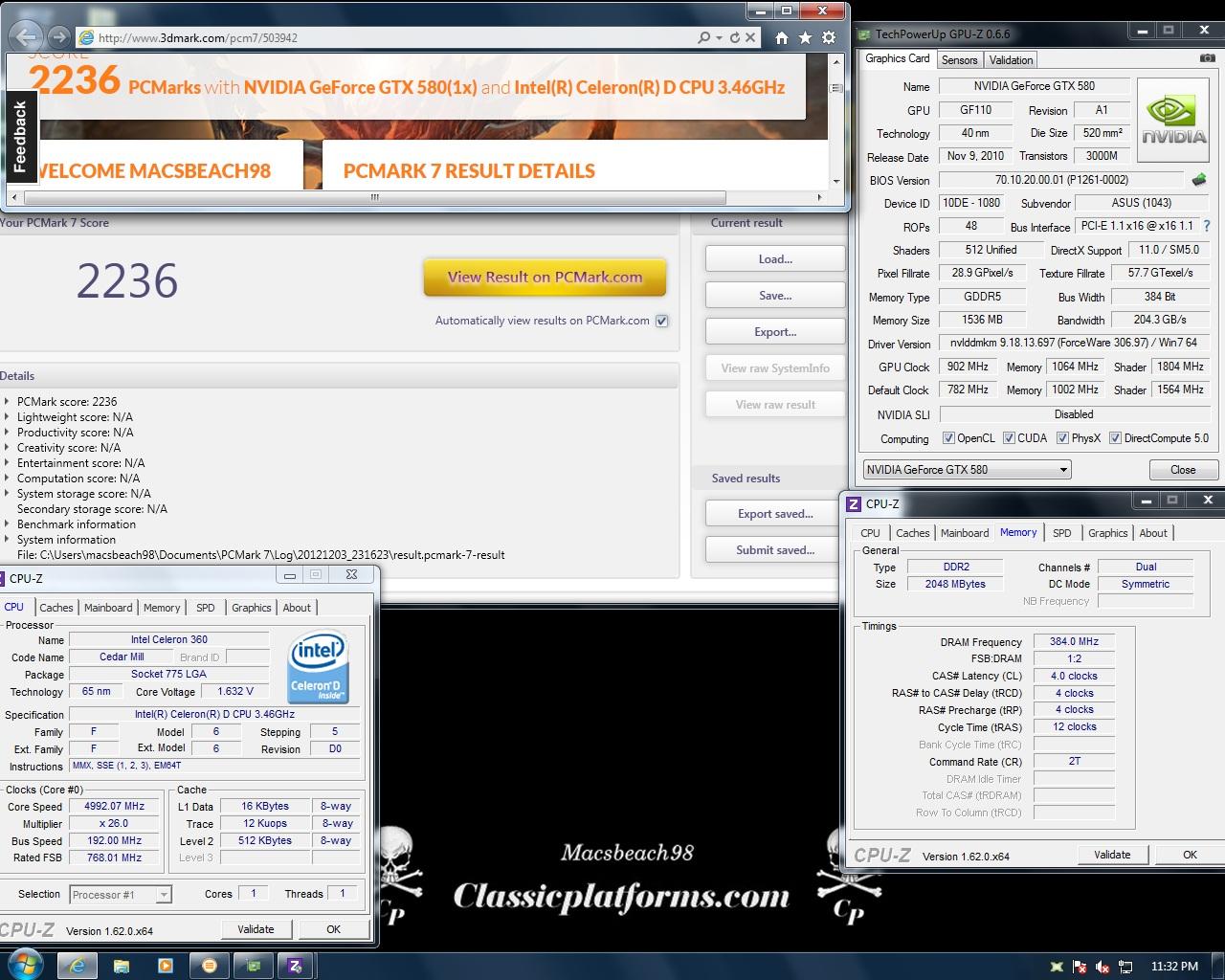The height and width of the screenshot is (980, 1225).
Task: Click the NVIDIA logo in GPU-Z
Action: point(1173,120)
